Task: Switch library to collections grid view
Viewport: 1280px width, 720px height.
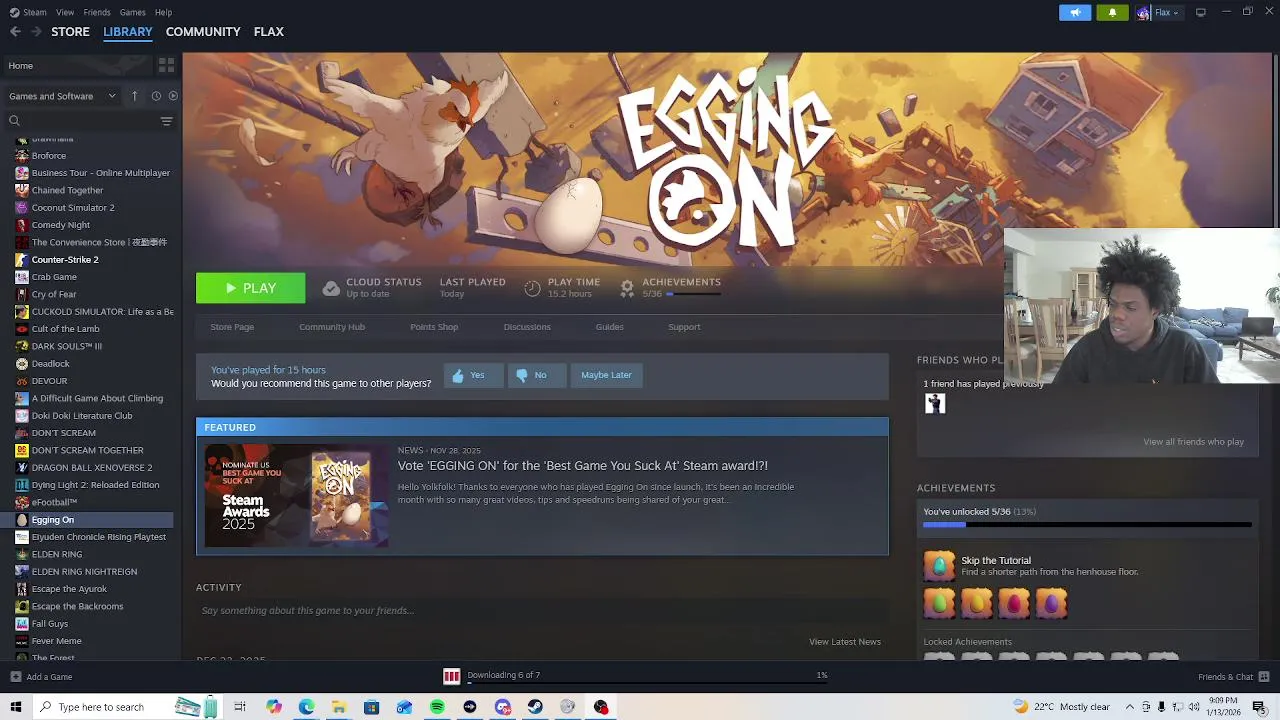Action: [x=166, y=65]
